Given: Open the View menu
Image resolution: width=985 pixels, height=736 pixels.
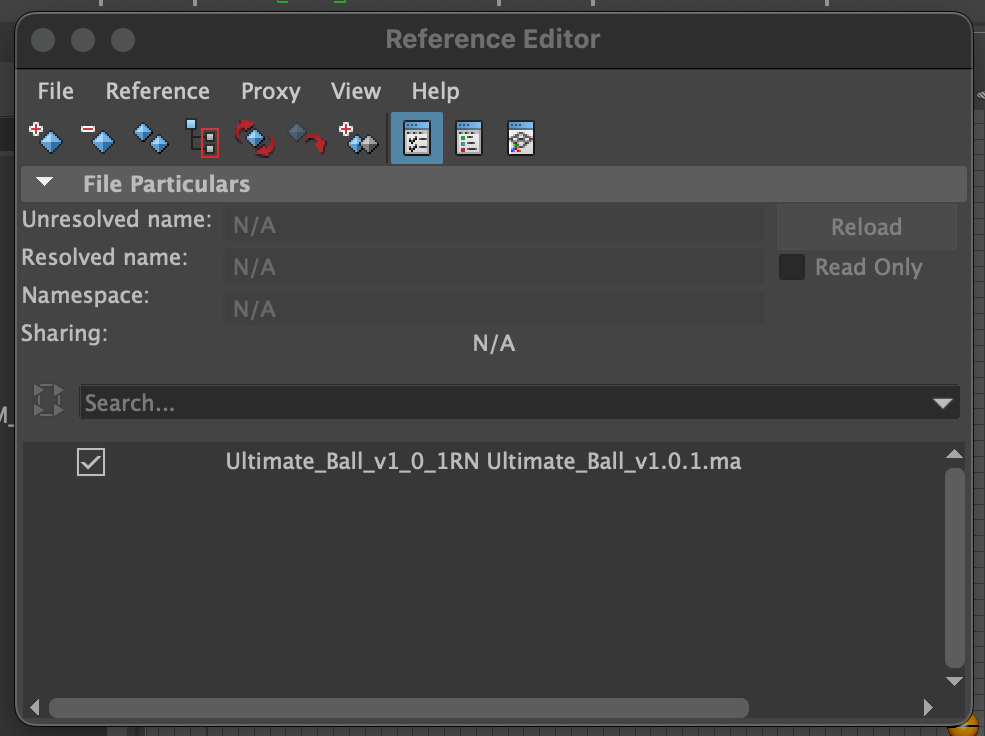Looking at the screenshot, I should coord(356,91).
